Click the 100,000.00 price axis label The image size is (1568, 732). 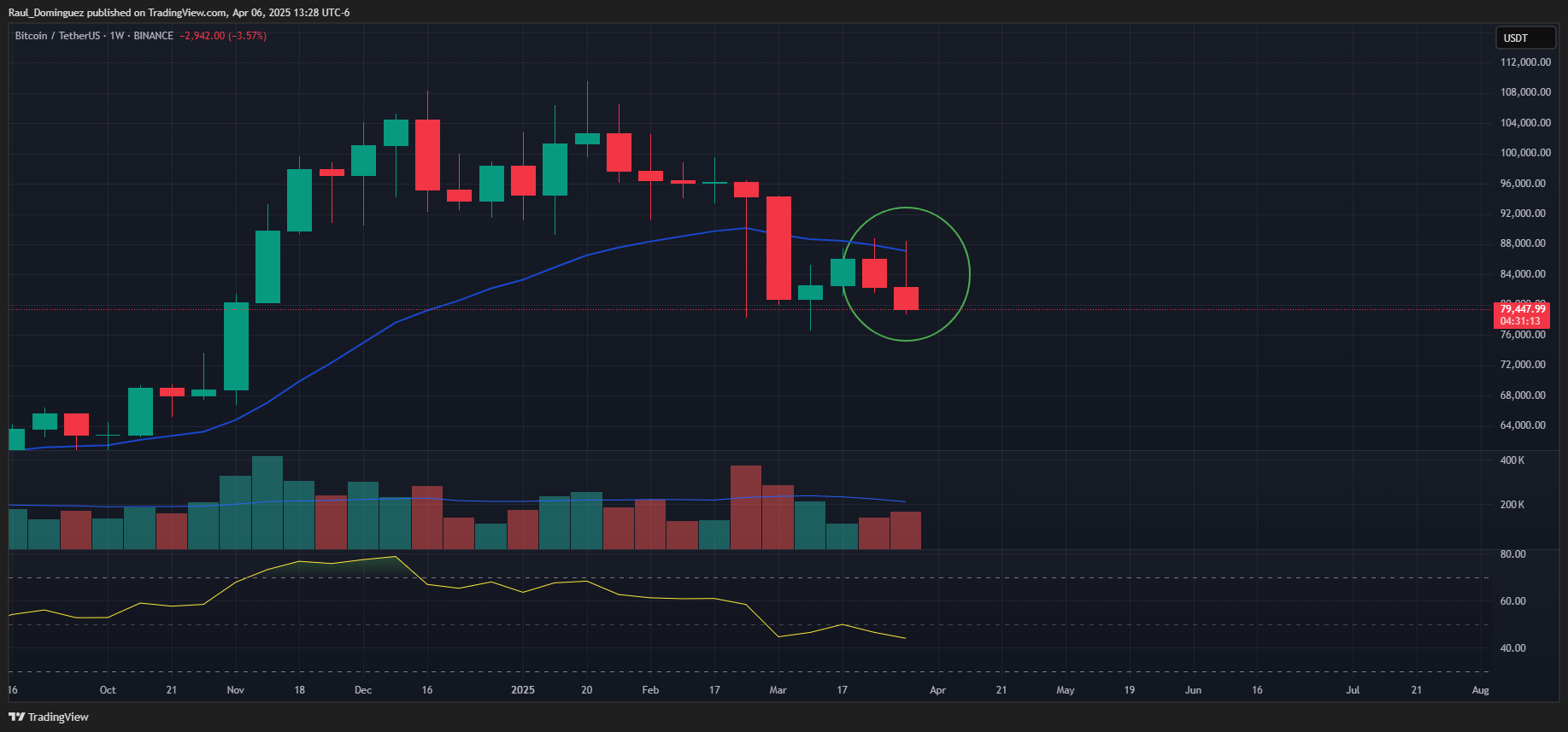[x=1525, y=153]
